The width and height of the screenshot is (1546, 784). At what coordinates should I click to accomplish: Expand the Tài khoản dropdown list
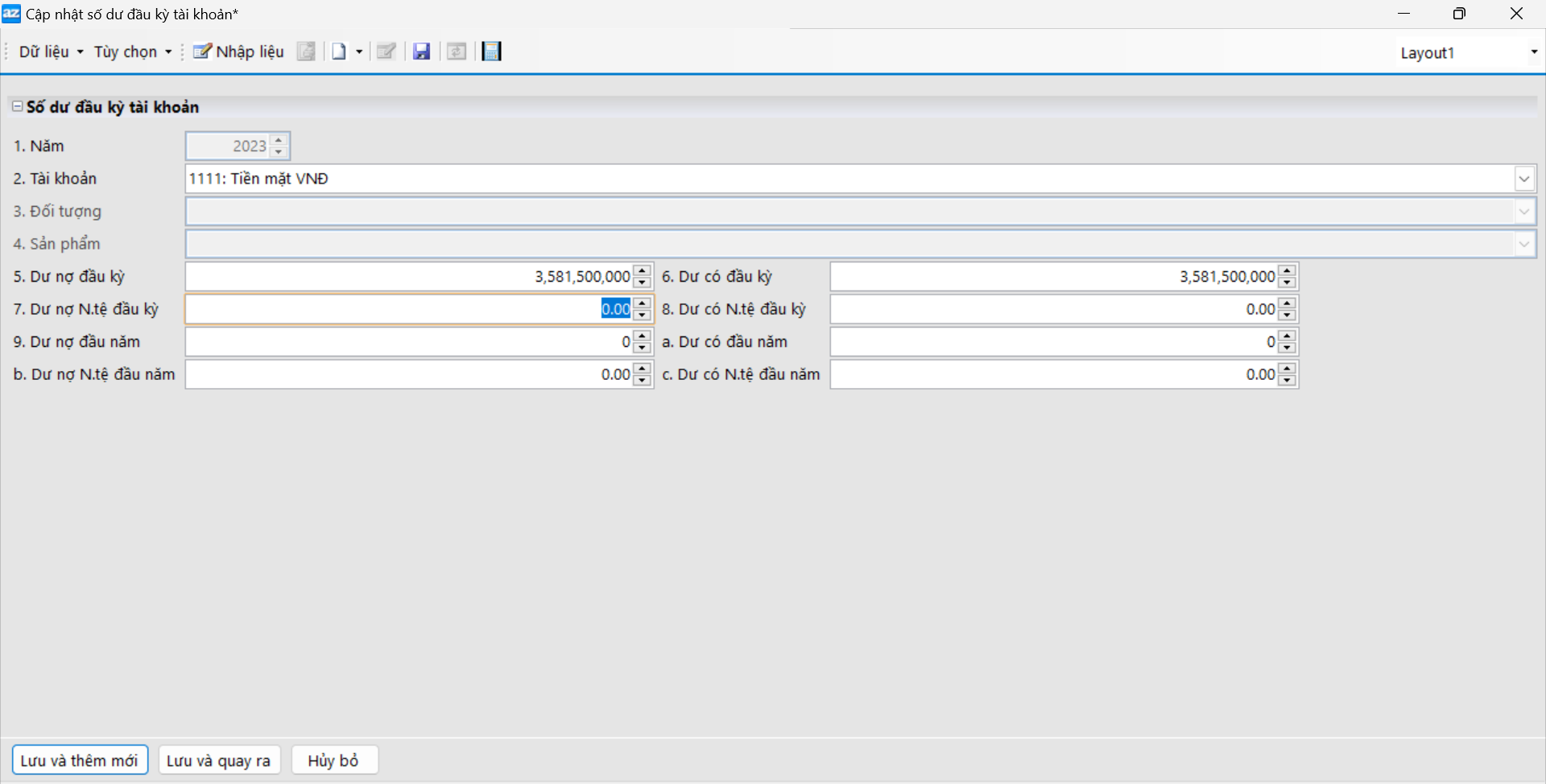click(x=1523, y=179)
